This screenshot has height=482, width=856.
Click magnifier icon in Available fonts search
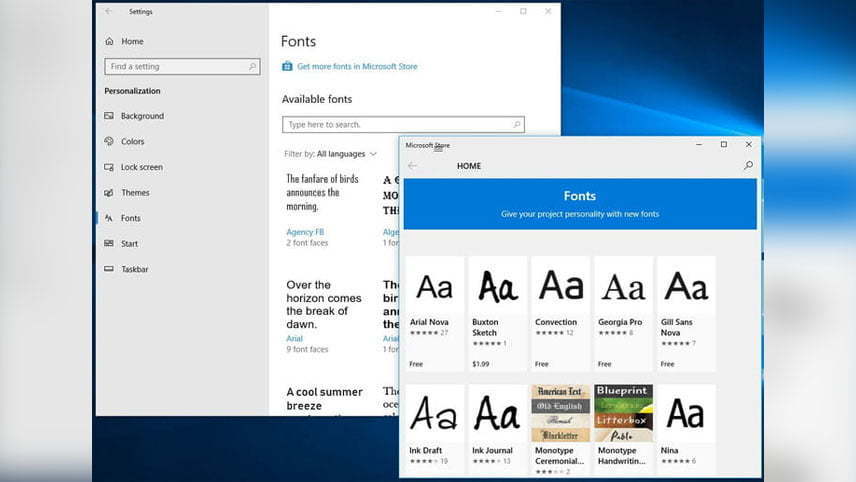point(516,124)
